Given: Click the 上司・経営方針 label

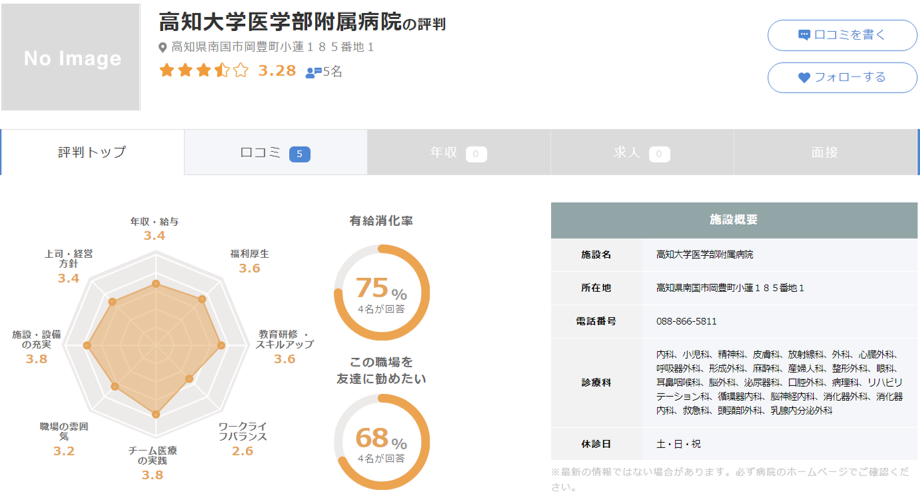Looking at the screenshot, I should click(69, 259).
